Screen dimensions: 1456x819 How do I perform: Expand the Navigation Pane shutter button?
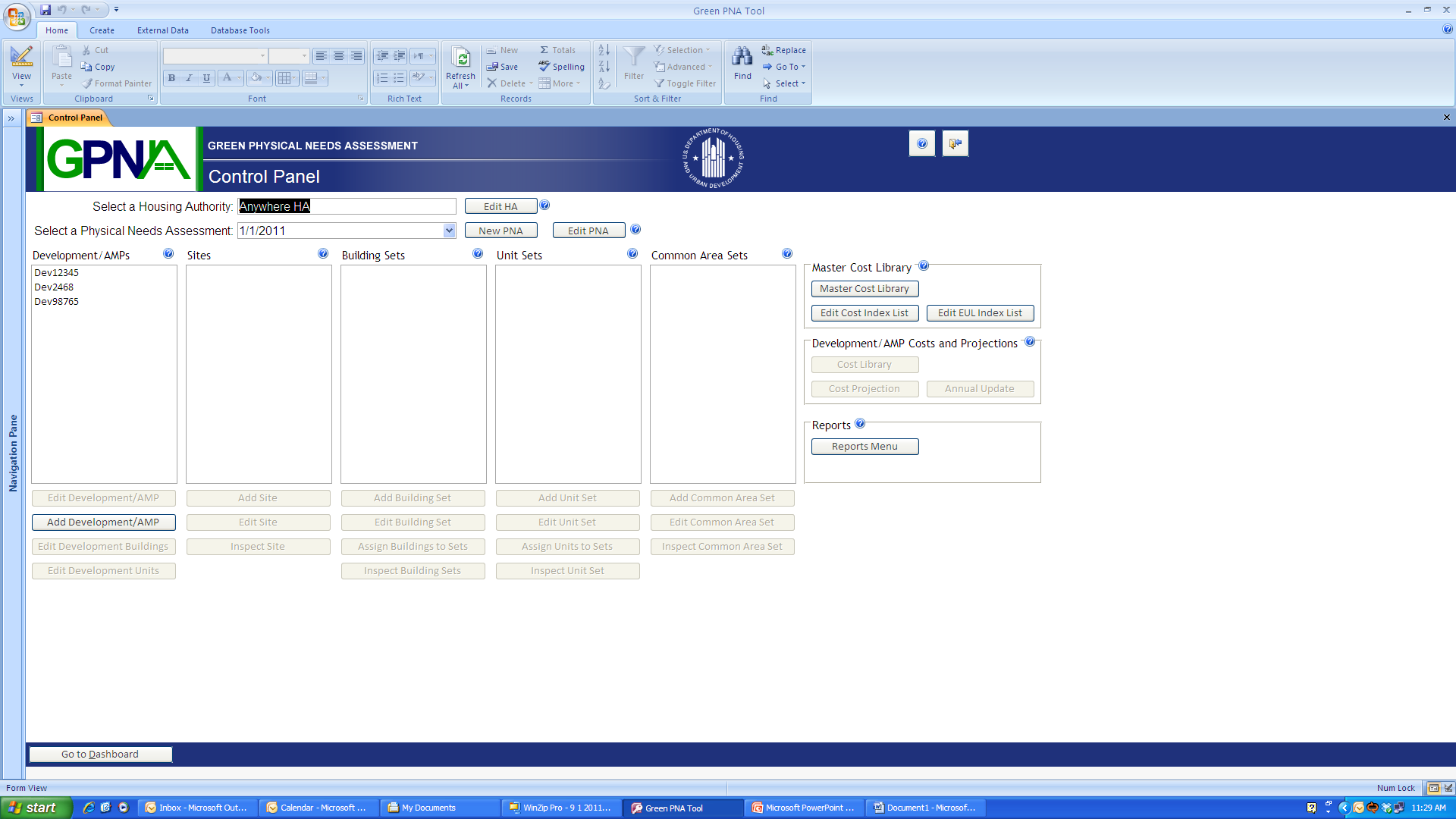11,118
